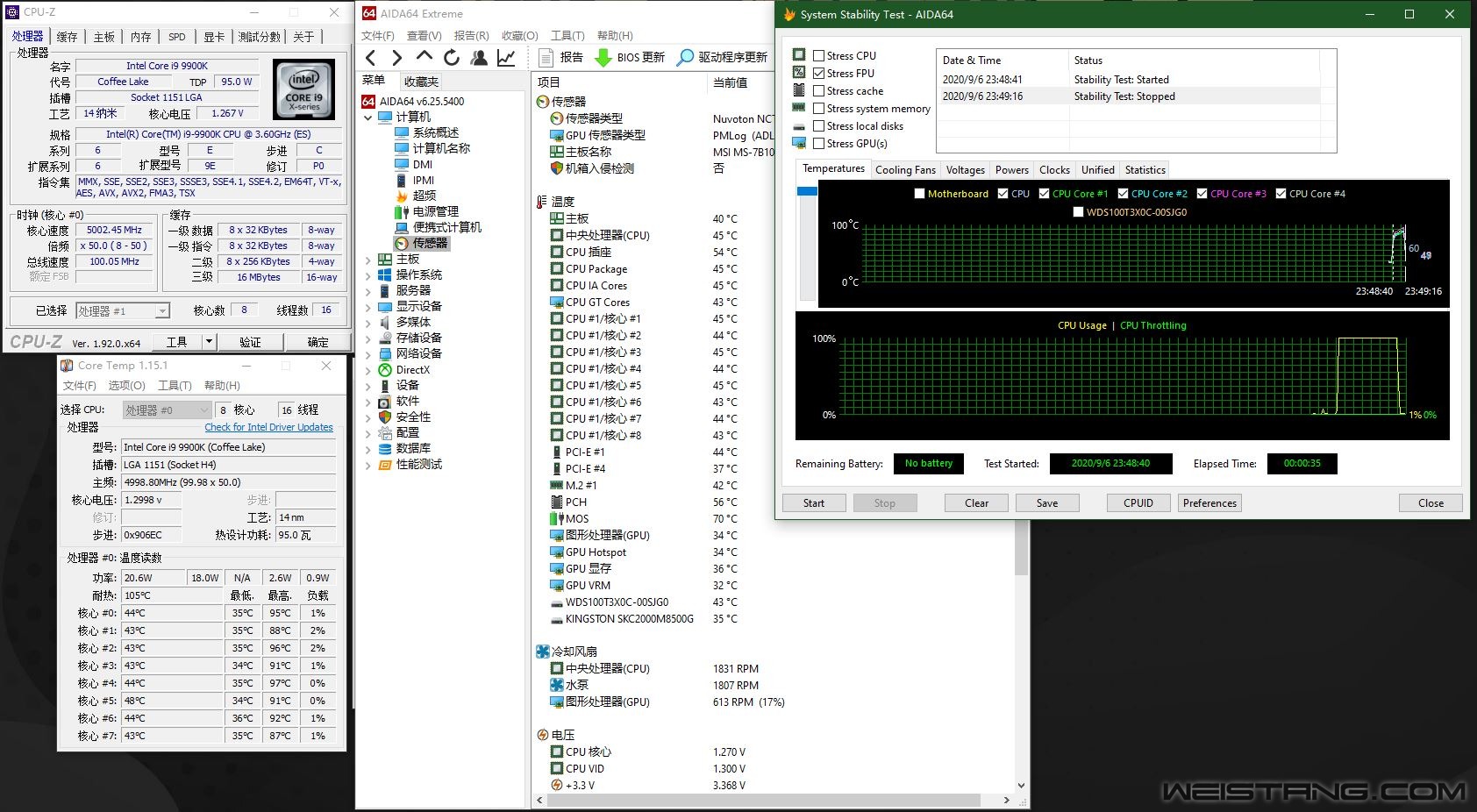Image resolution: width=1477 pixels, height=812 pixels.
Task: Expand the 存储设备 tree node
Action: coord(368,338)
